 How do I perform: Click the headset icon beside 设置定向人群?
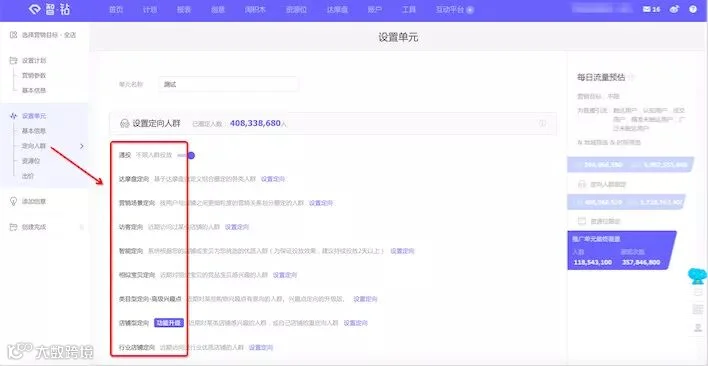124,123
